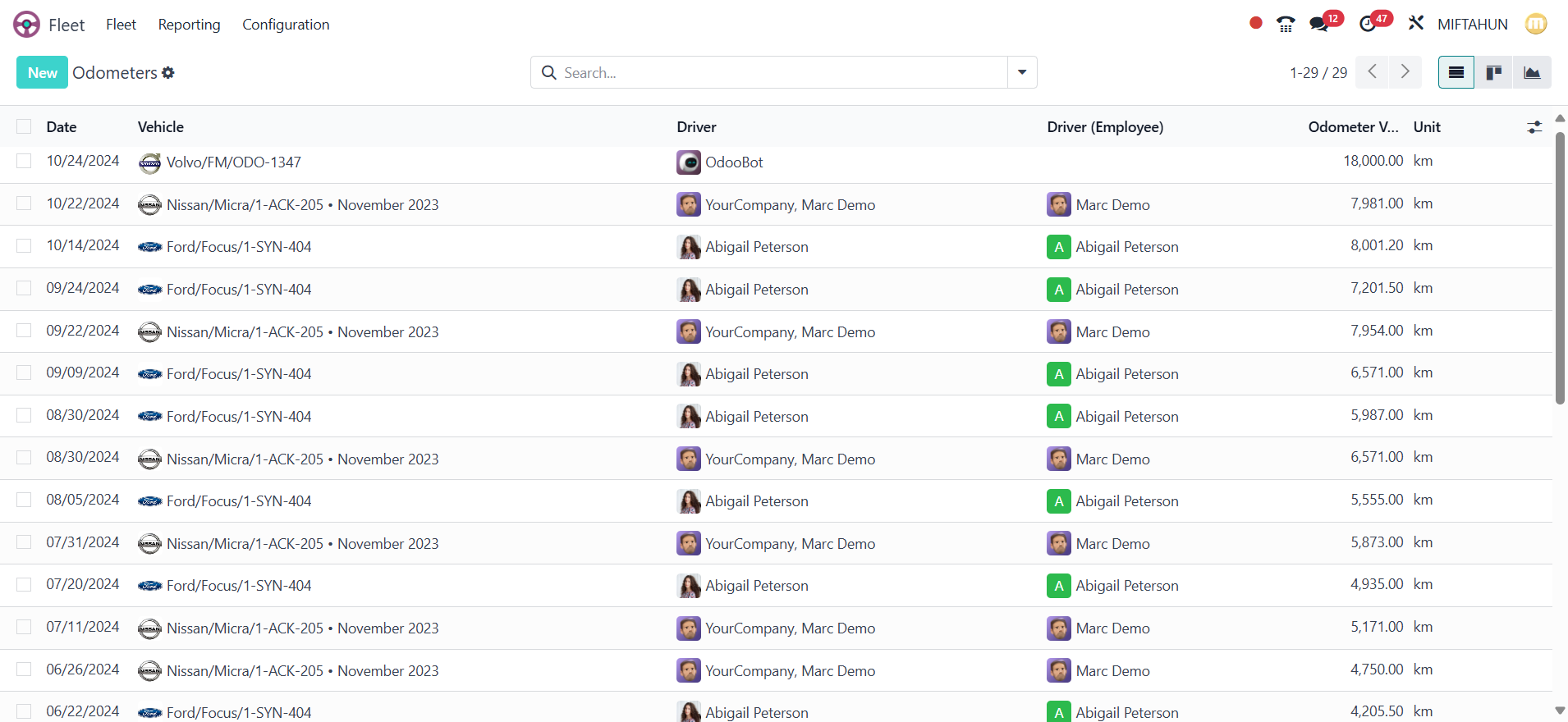The image size is (1568, 722).
Task: Click Abigail Peterson green A avatar on 10/14/2024 row
Action: coord(1059,247)
